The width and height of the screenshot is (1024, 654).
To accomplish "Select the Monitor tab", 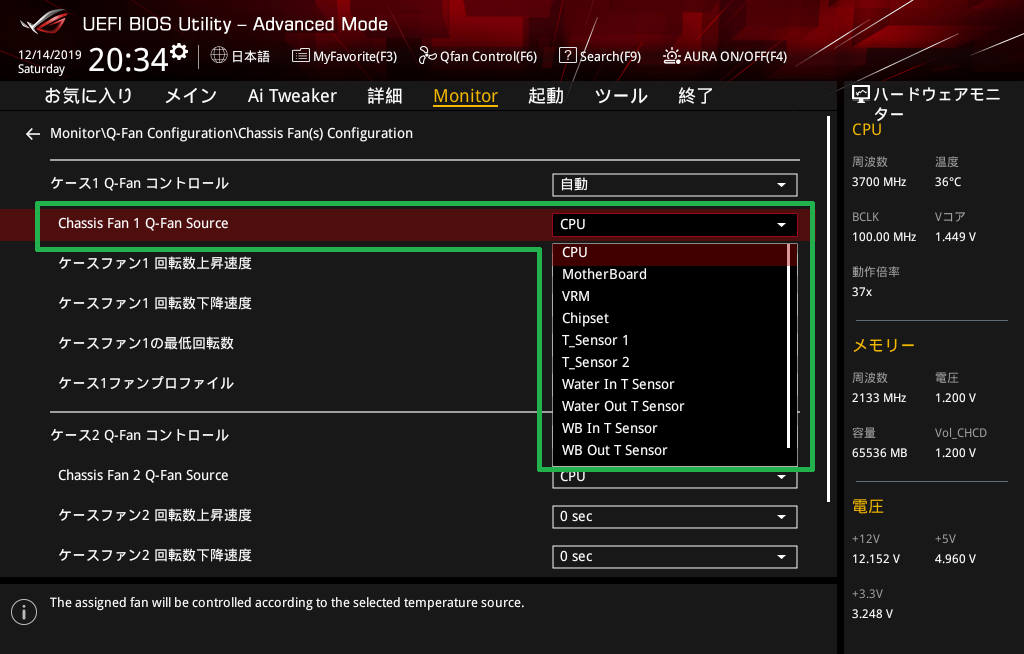I will click(466, 96).
